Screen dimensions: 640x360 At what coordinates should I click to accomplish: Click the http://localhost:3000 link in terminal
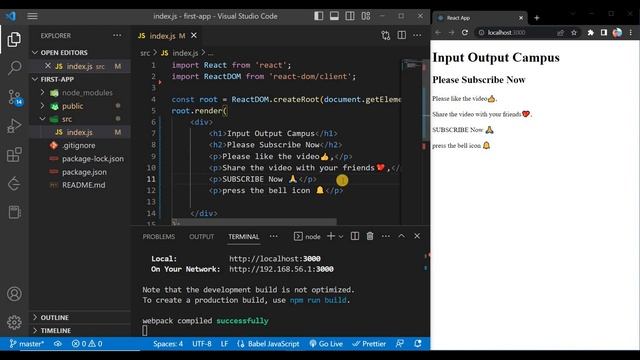click(275, 259)
